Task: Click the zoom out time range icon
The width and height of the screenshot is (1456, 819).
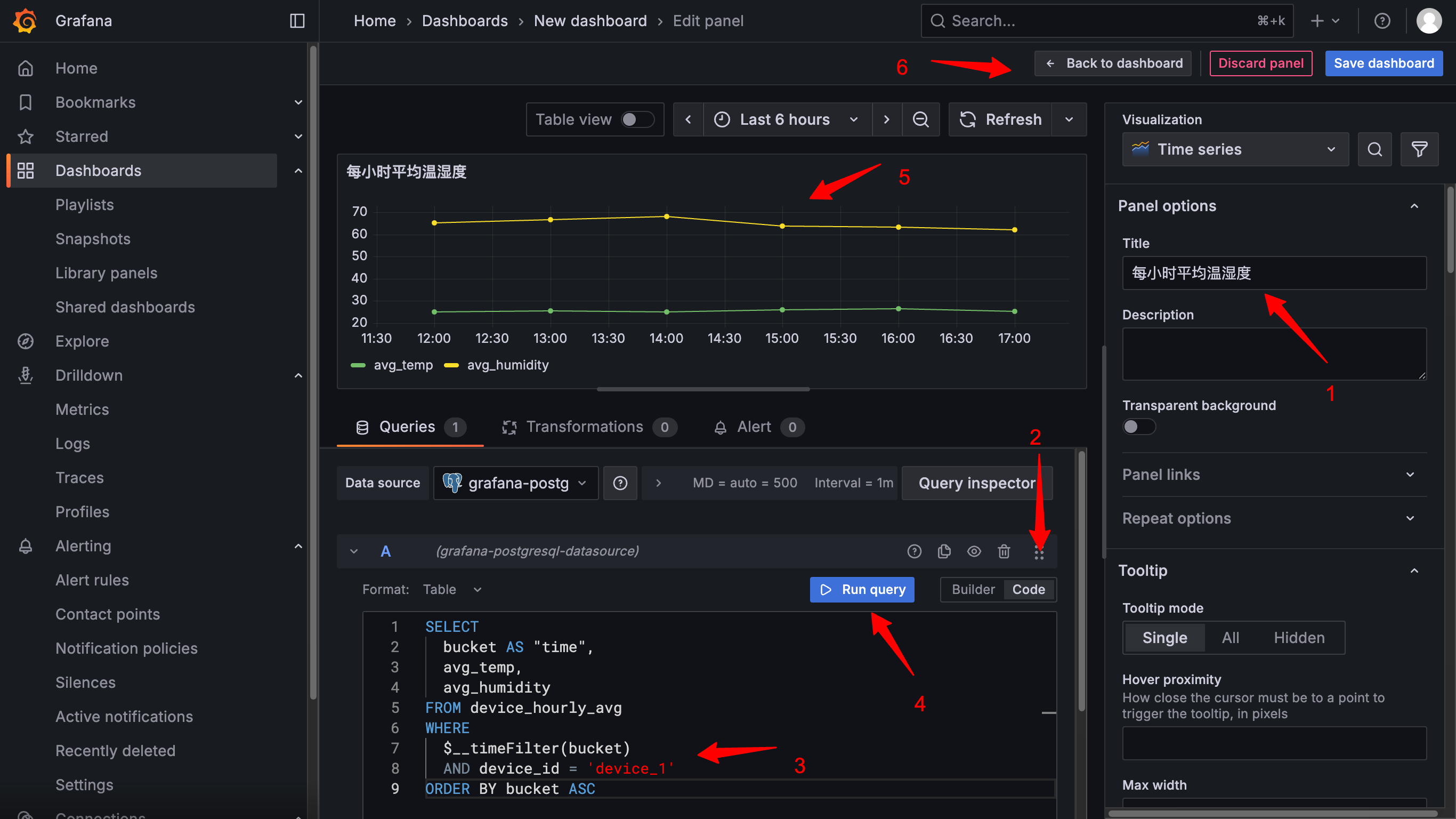Action: pos(920,119)
